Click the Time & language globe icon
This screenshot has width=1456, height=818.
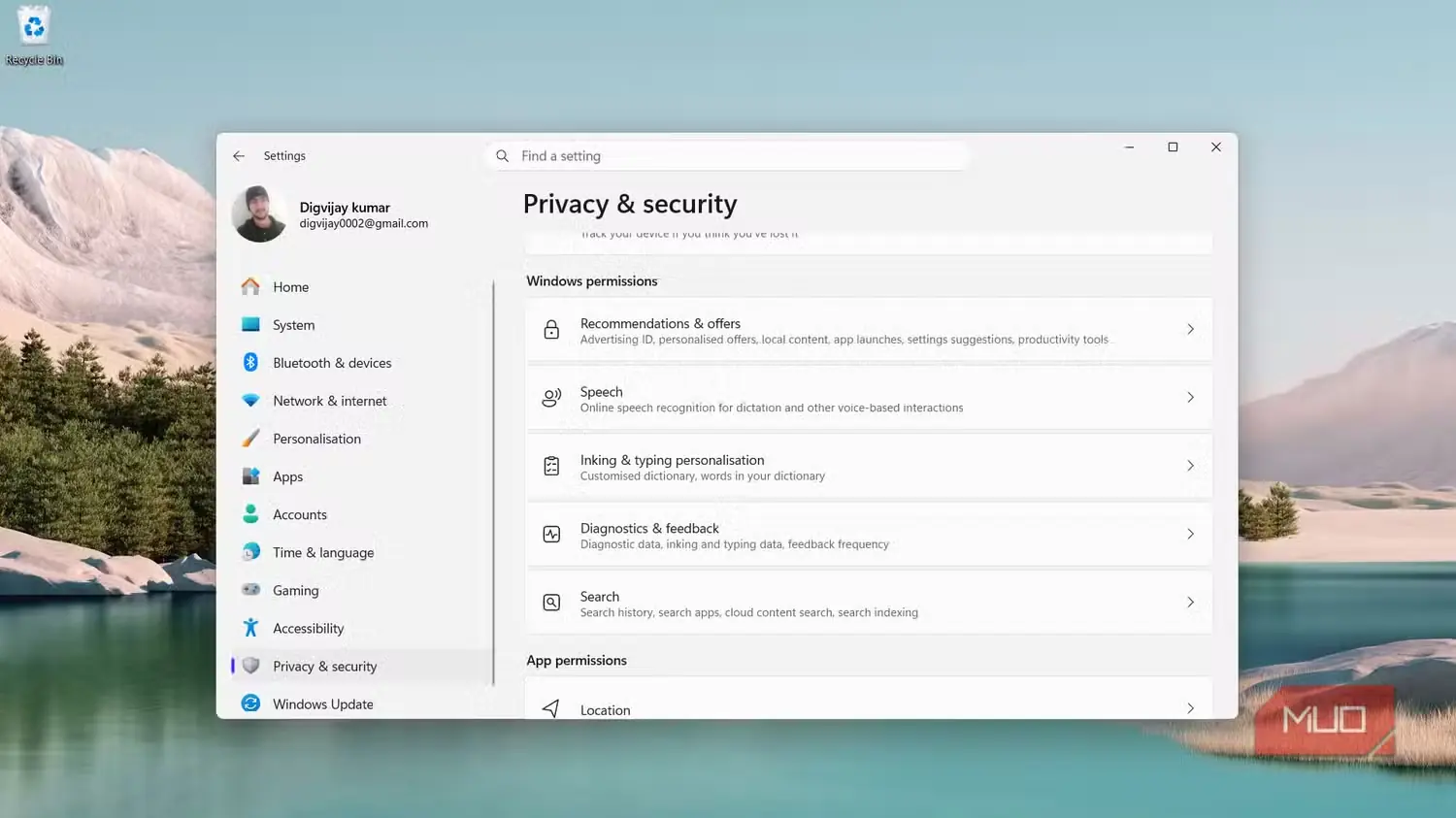[250, 552]
